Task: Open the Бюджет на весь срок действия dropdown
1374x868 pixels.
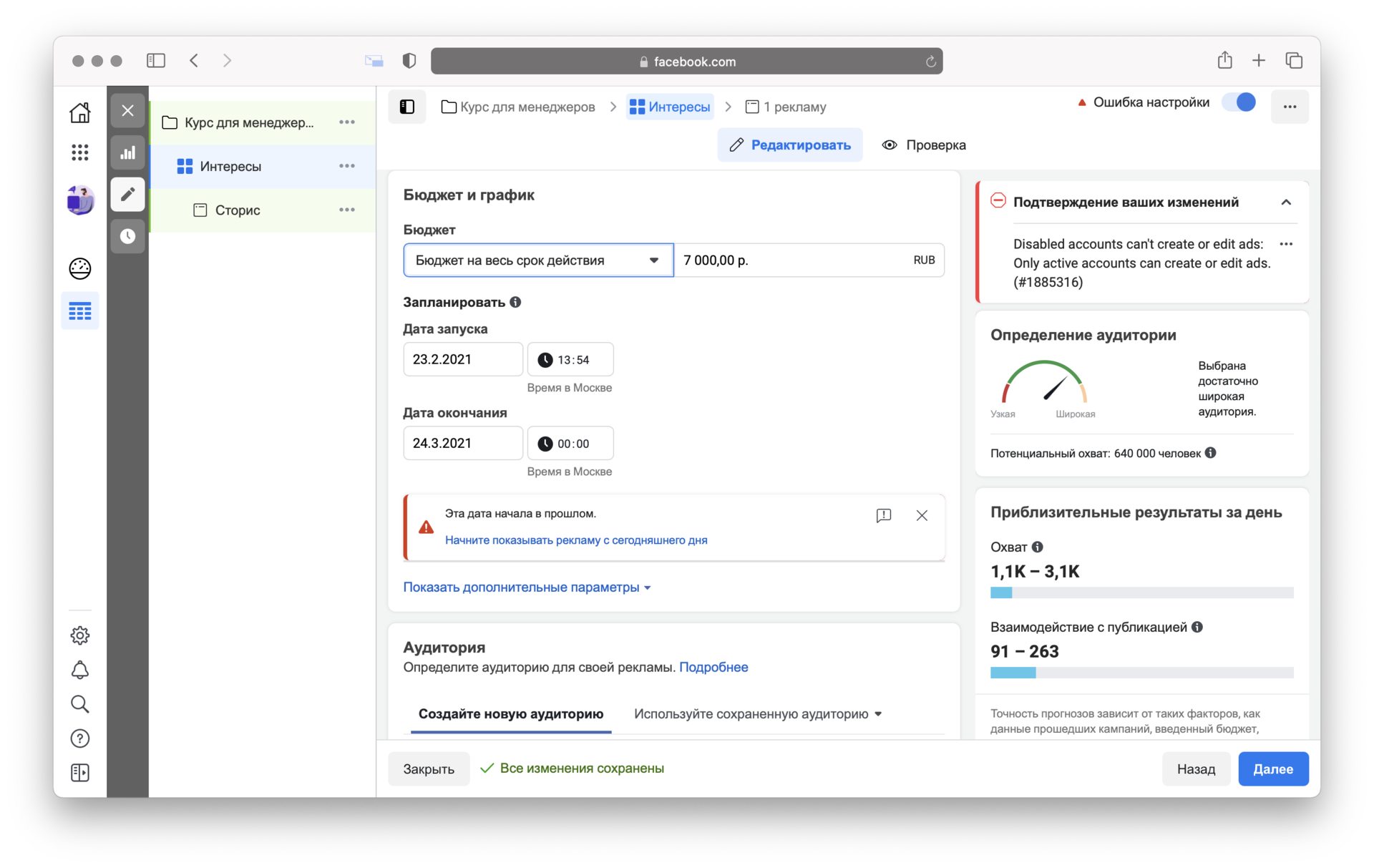Action: pos(538,260)
